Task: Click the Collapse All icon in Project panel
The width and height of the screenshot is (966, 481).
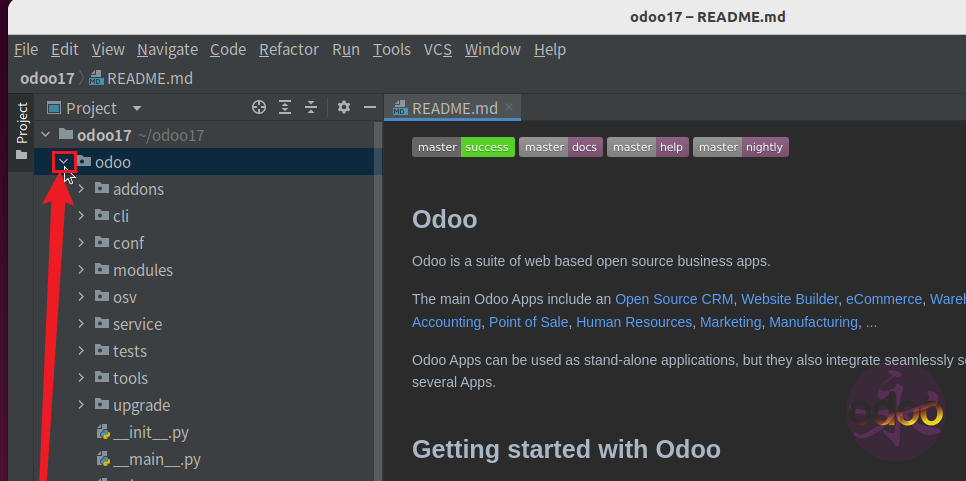Action: 311,108
